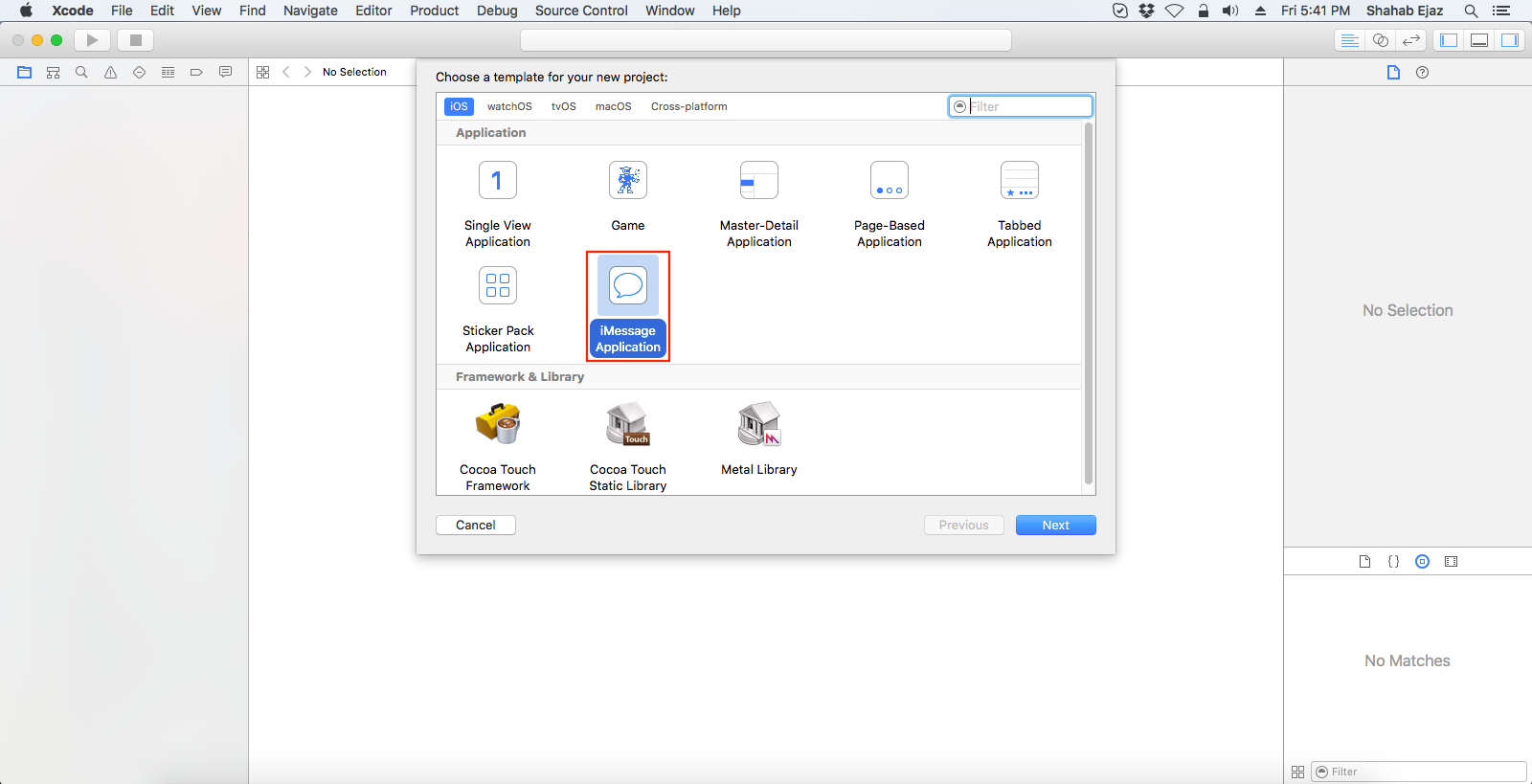Open the library filter options dropdown
Screen dimensions: 1532x784
(x=1322, y=772)
